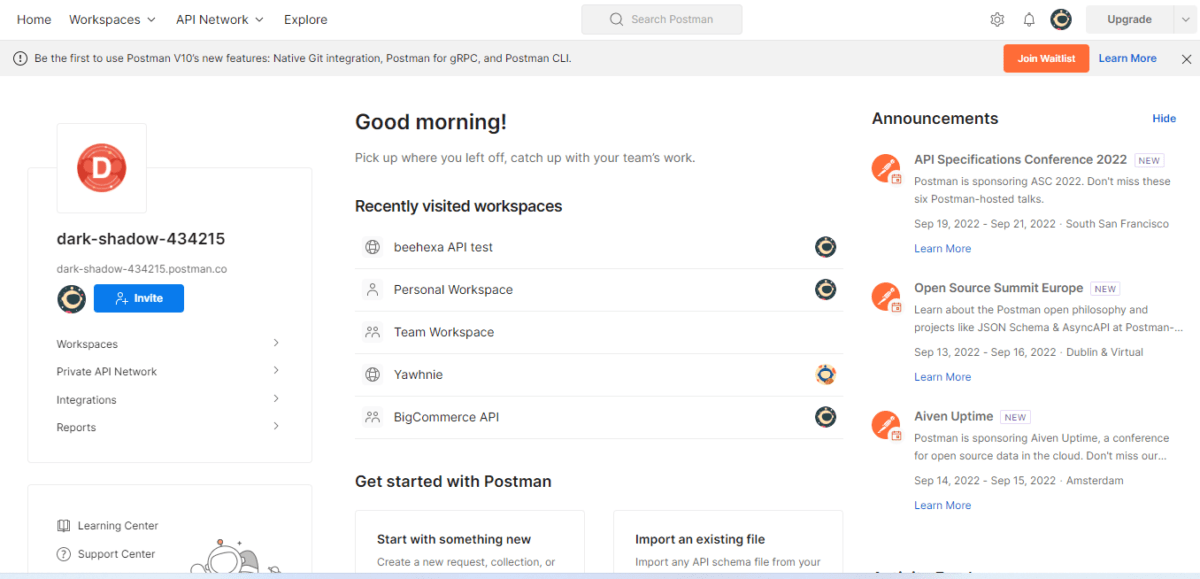Click the globe icon beside beehexa API test
Viewport: 1200px width, 579px height.
click(x=370, y=247)
